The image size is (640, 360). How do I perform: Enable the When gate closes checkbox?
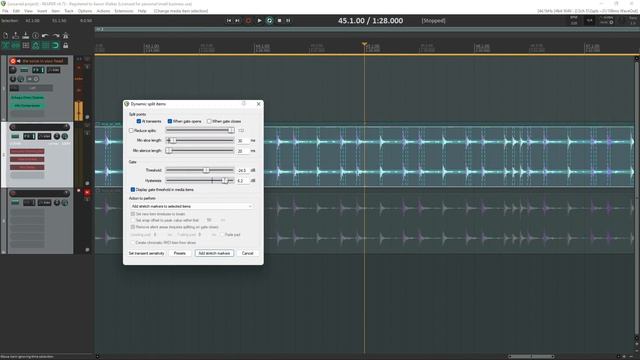point(209,121)
